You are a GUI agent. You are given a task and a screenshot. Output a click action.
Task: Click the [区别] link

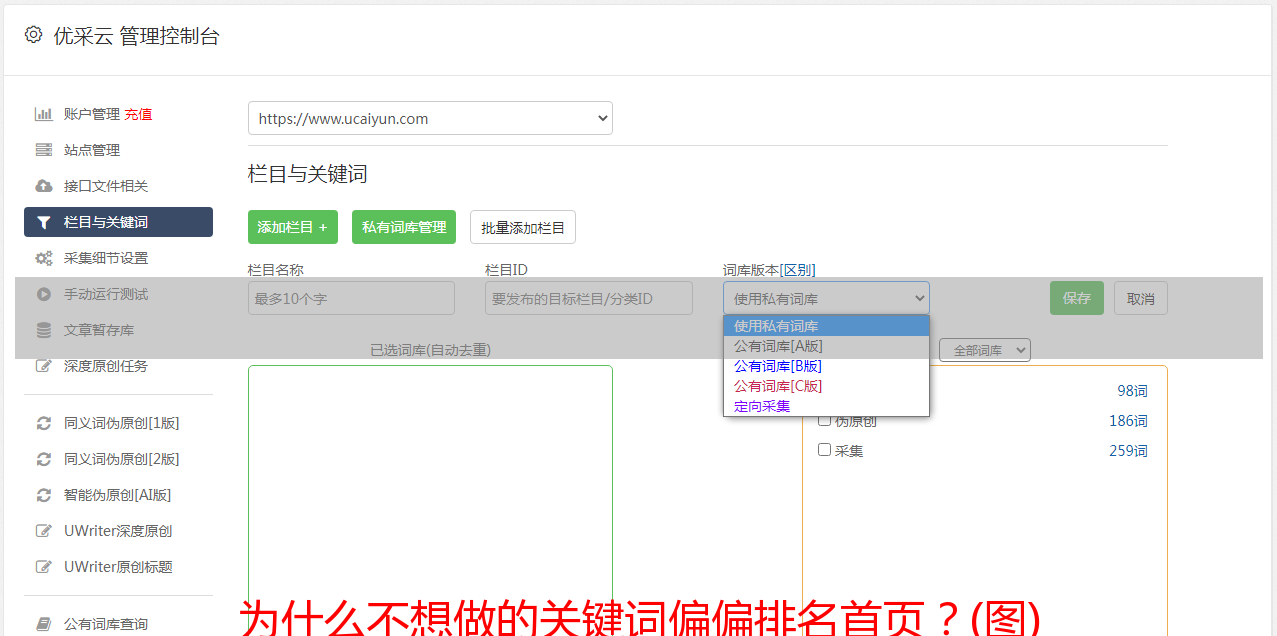tap(798, 270)
